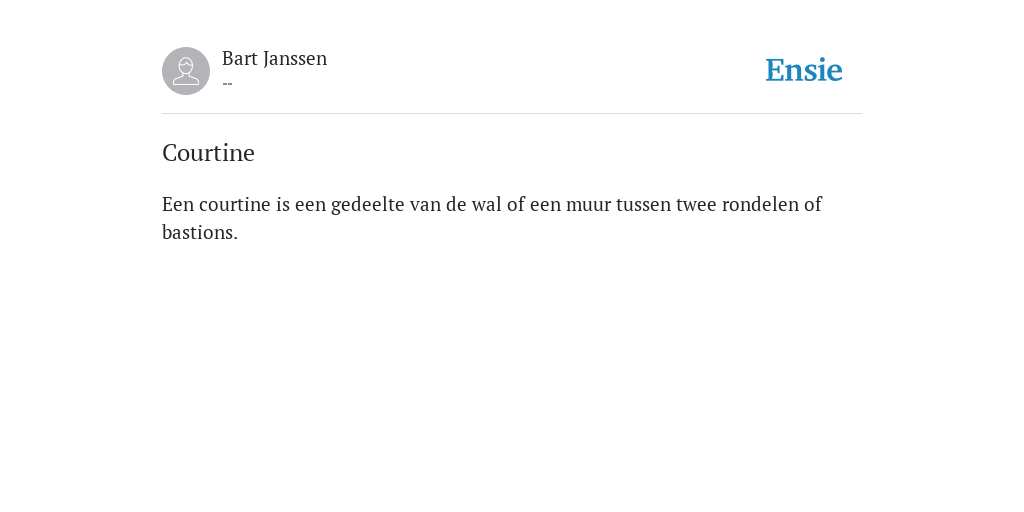Screen dimensions: 1024x512
Task: Click the letter 'E' of the Ensie logo
Action: pyautogui.click(x=775, y=70)
